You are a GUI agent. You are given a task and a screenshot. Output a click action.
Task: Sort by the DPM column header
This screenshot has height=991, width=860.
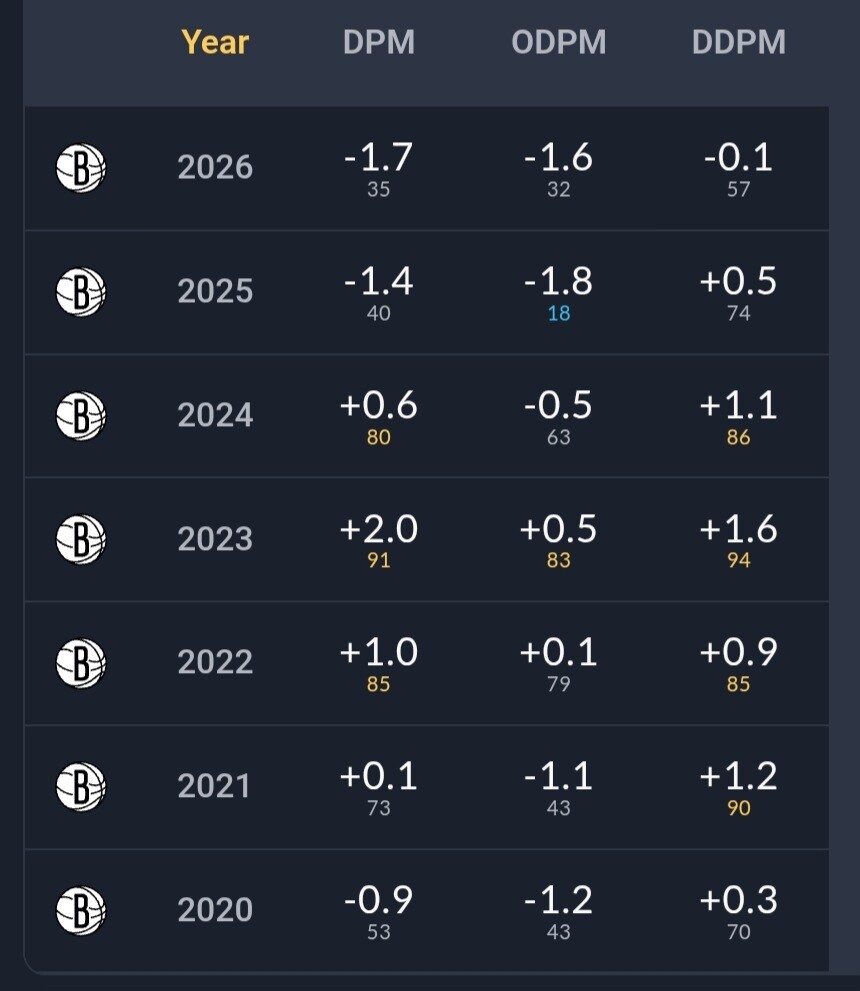tap(379, 42)
